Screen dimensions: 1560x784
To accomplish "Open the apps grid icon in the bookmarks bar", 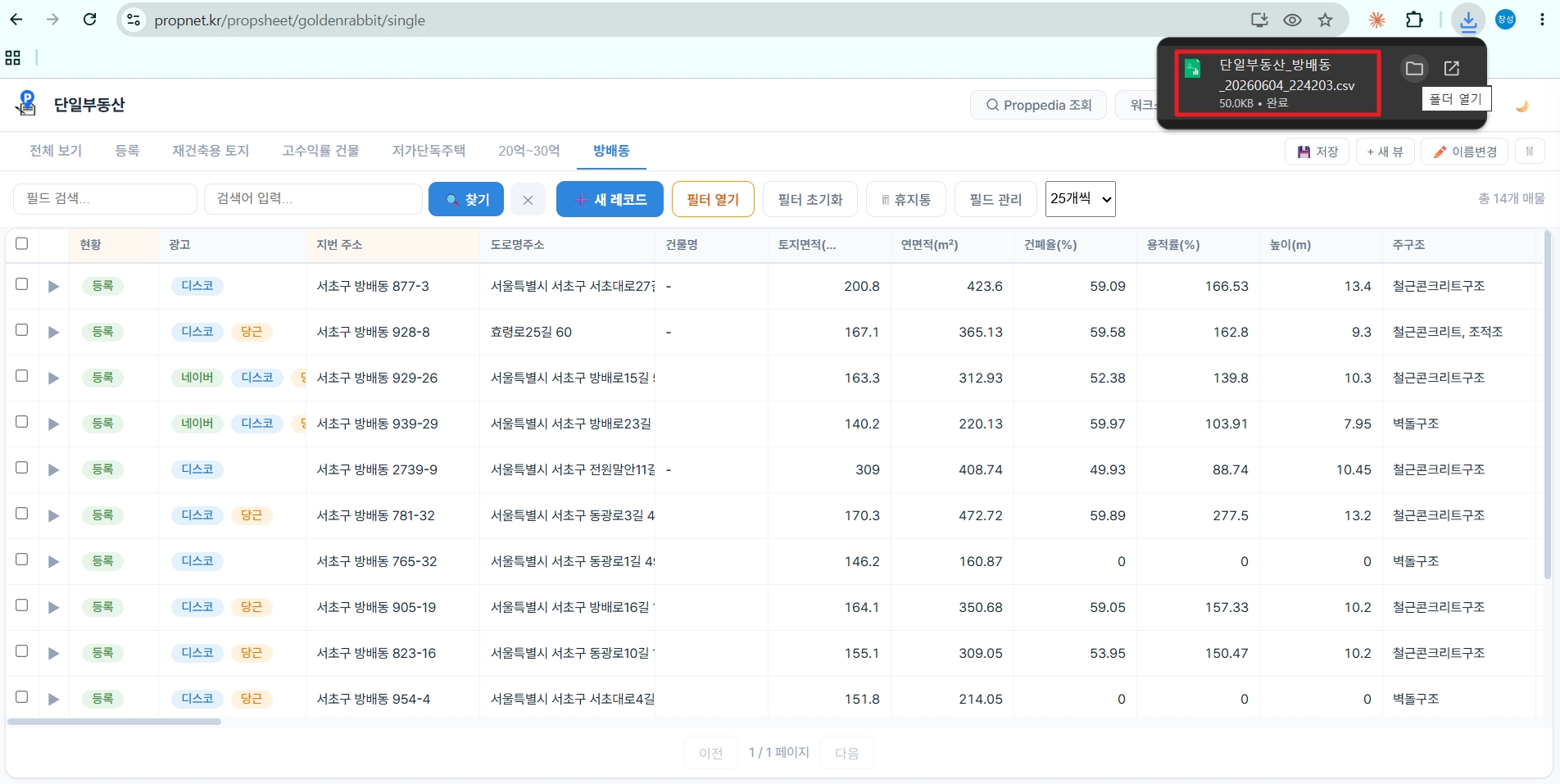I will (13, 57).
